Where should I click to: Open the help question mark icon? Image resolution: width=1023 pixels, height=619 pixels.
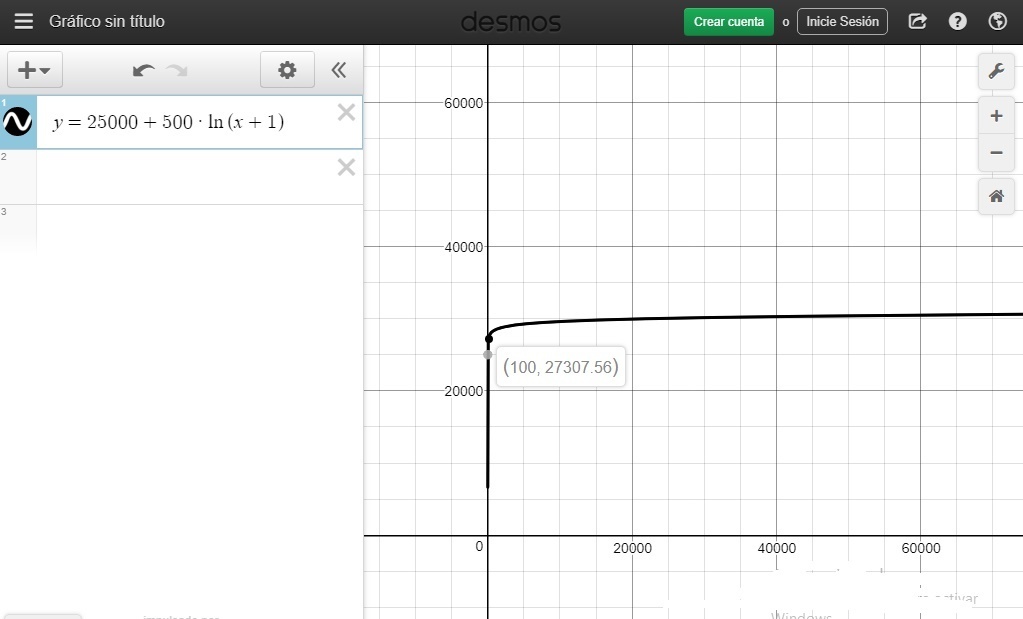(x=957, y=22)
